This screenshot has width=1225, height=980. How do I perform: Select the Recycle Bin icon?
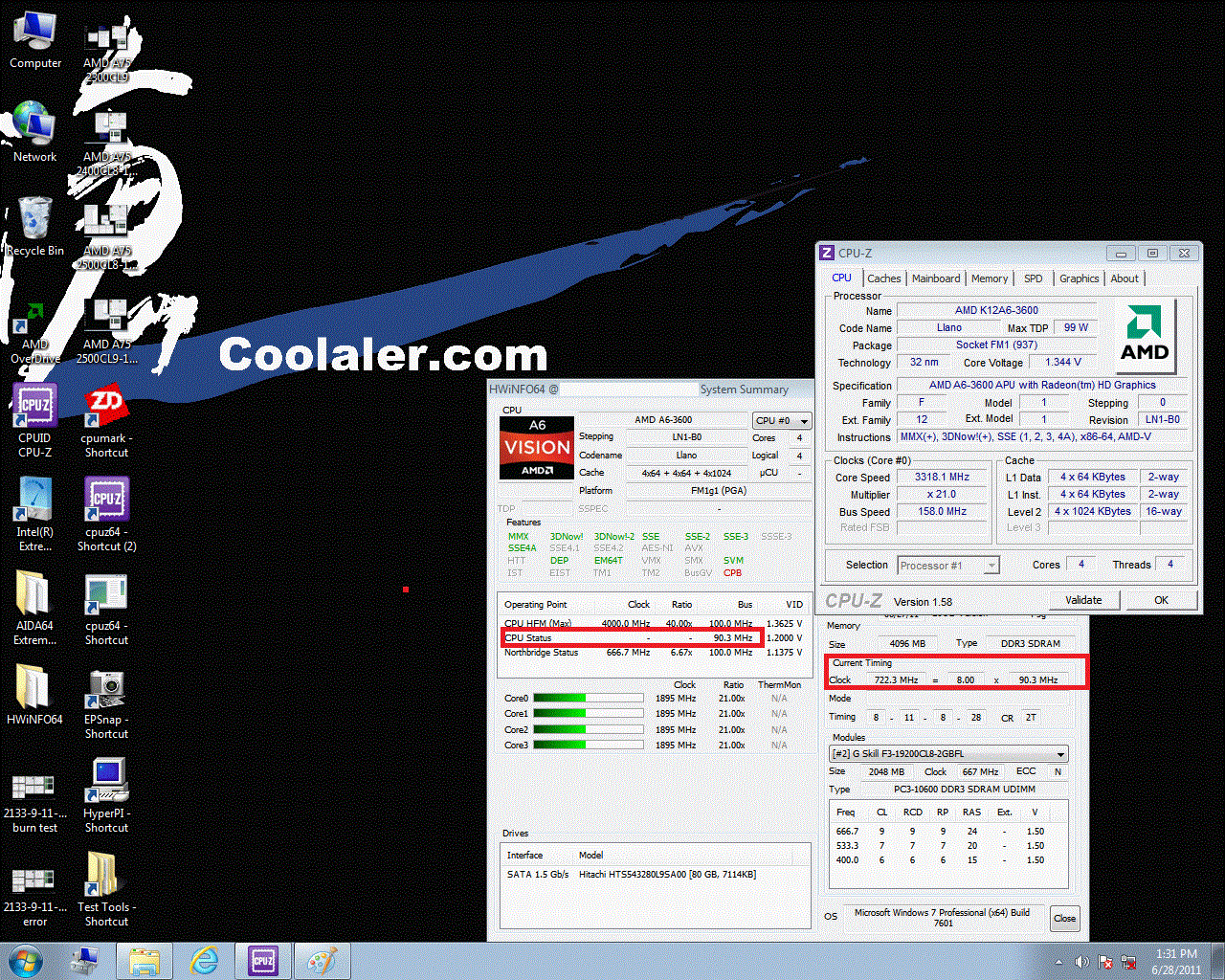[x=35, y=227]
